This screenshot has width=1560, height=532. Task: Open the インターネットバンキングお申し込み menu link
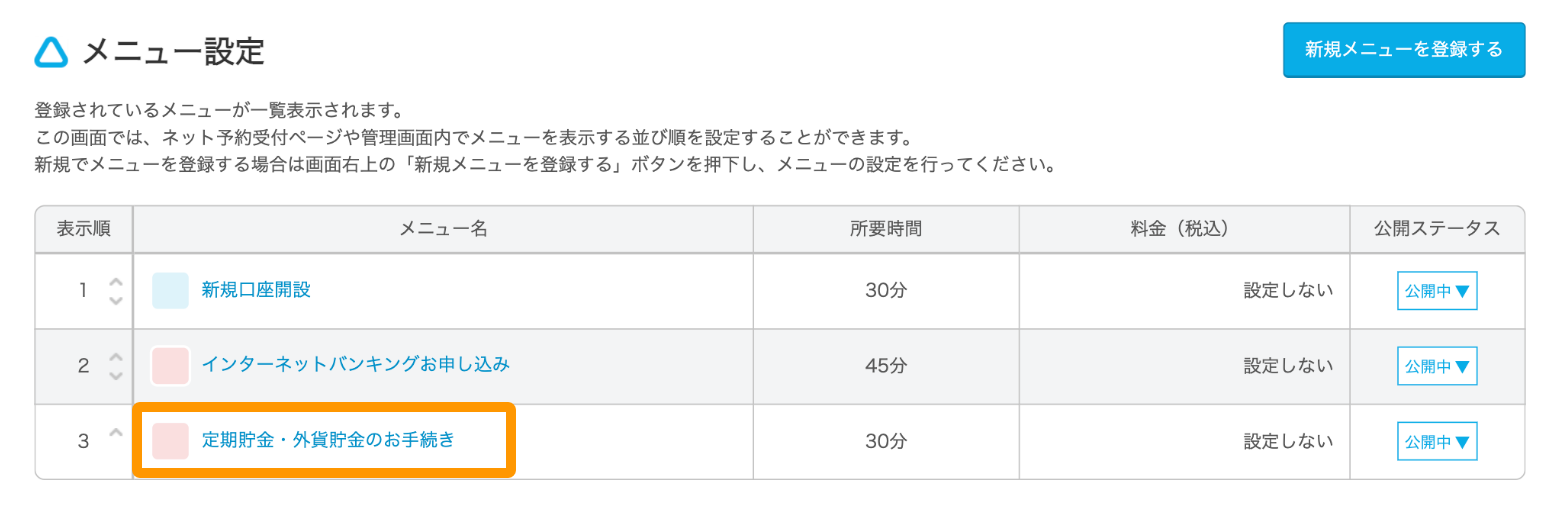point(356,365)
